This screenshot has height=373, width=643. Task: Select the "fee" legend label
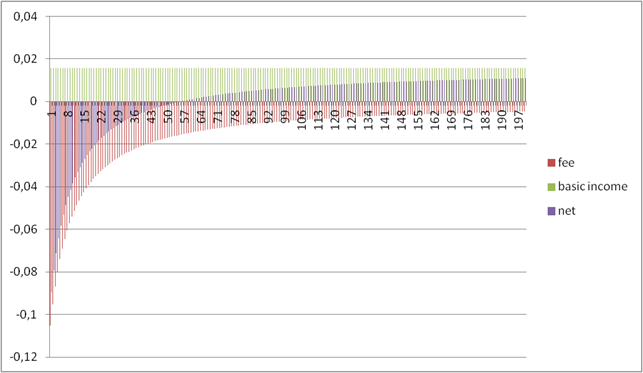566,163
